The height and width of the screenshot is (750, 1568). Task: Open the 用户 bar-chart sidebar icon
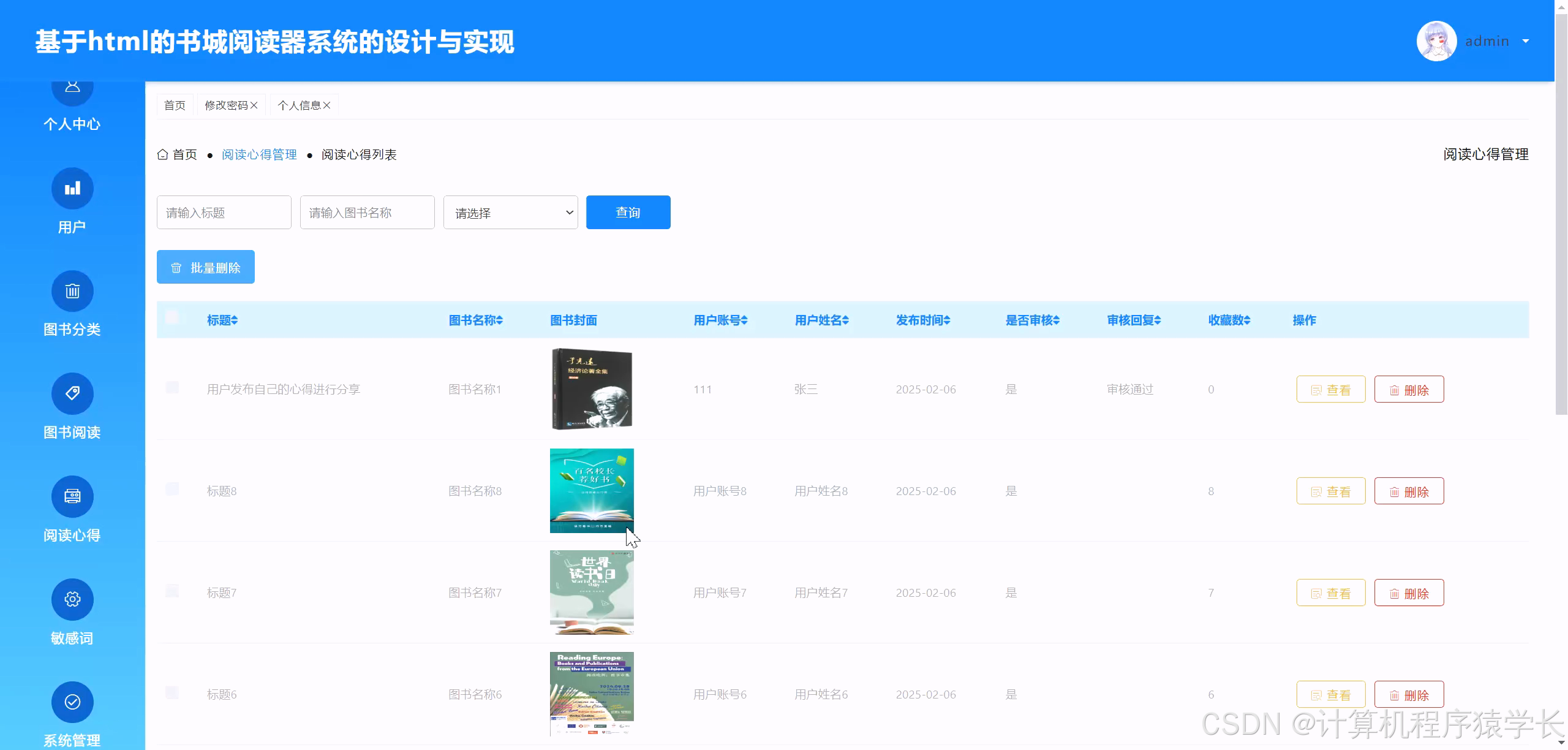pos(72,188)
